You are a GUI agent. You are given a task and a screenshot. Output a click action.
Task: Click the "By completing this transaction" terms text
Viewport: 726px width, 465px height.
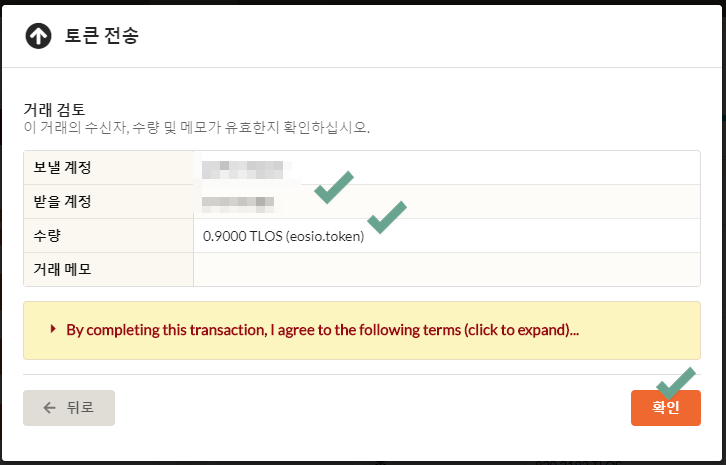[x=322, y=330]
